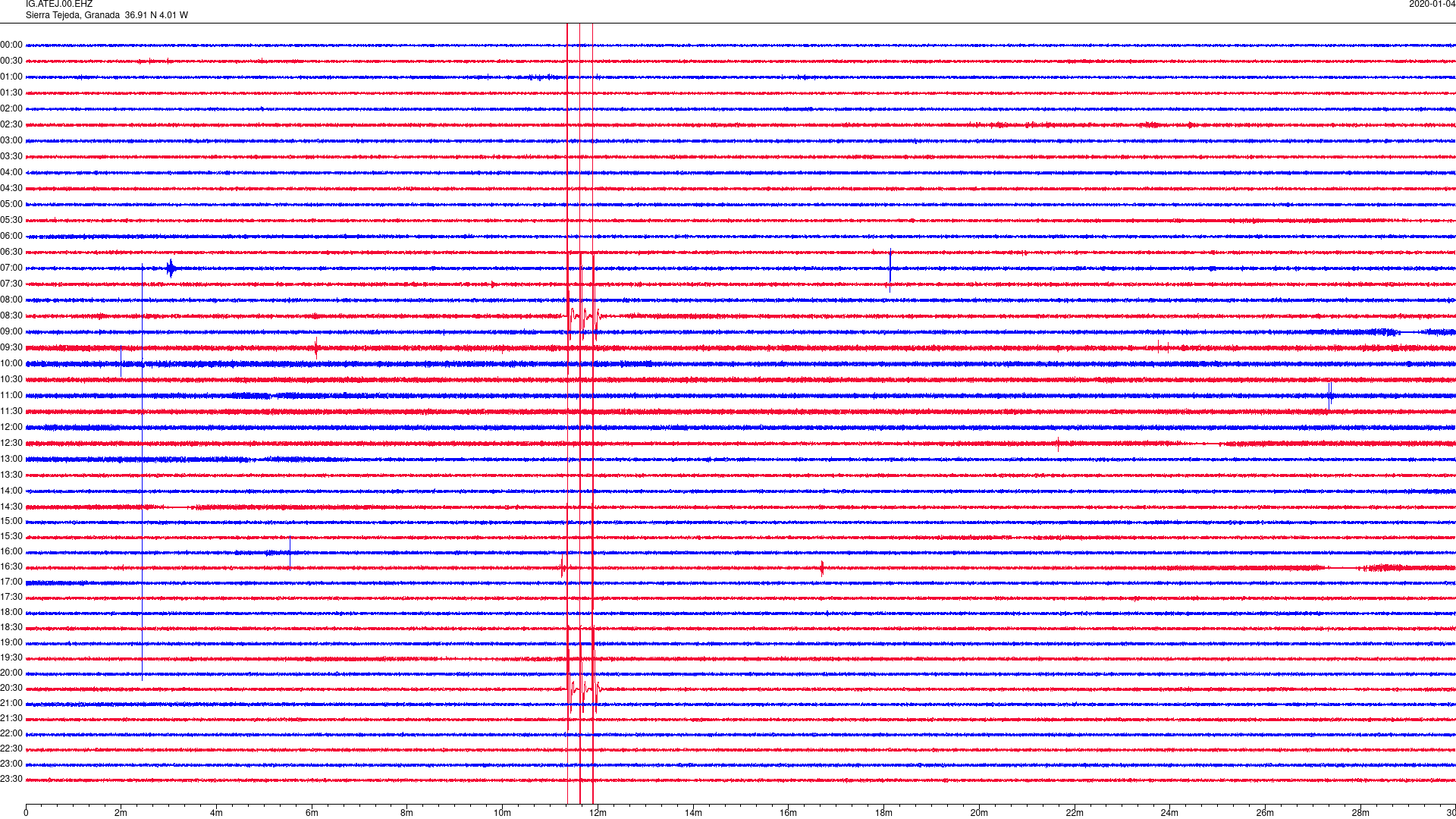
Task: Select the 00:30 trace time label
Action: (11, 61)
